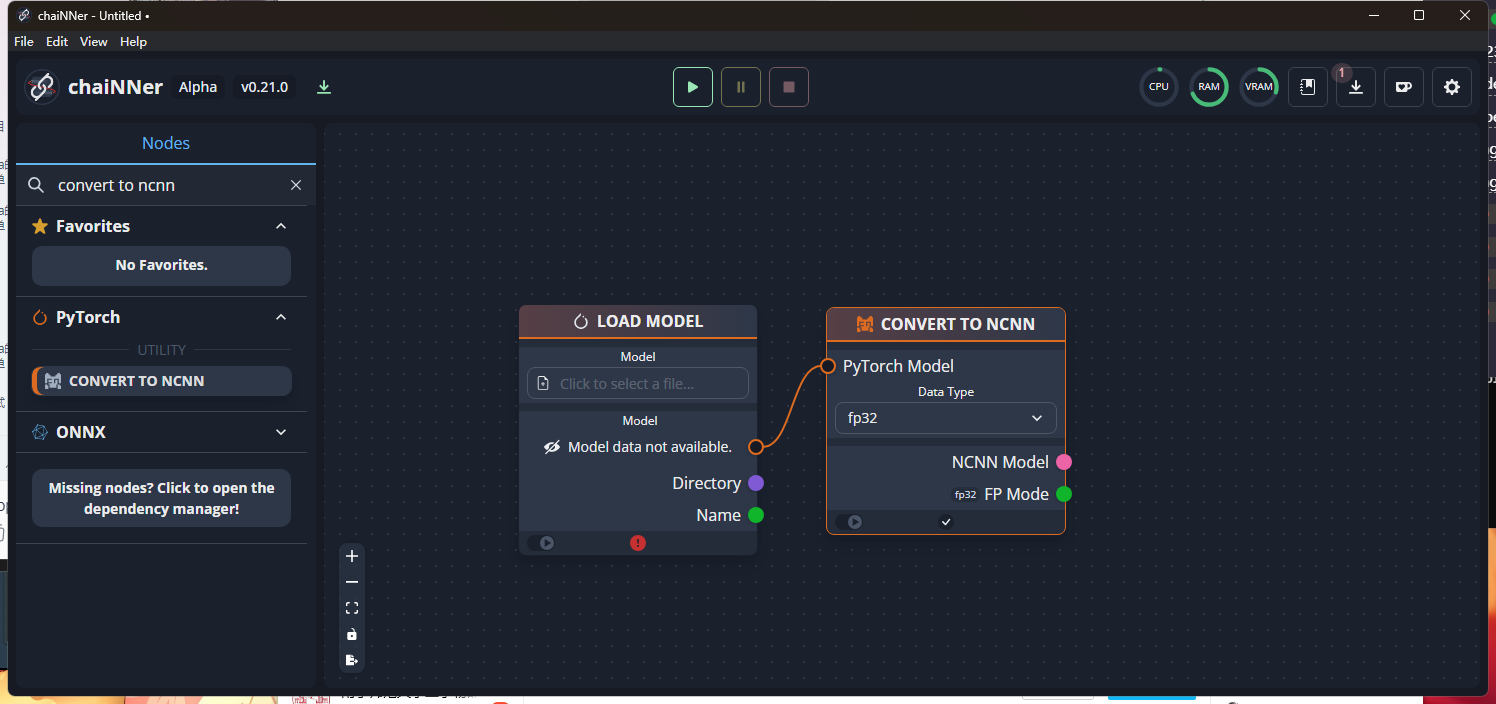
Task: Open the node documentation button
Action: coord(1307,87)
